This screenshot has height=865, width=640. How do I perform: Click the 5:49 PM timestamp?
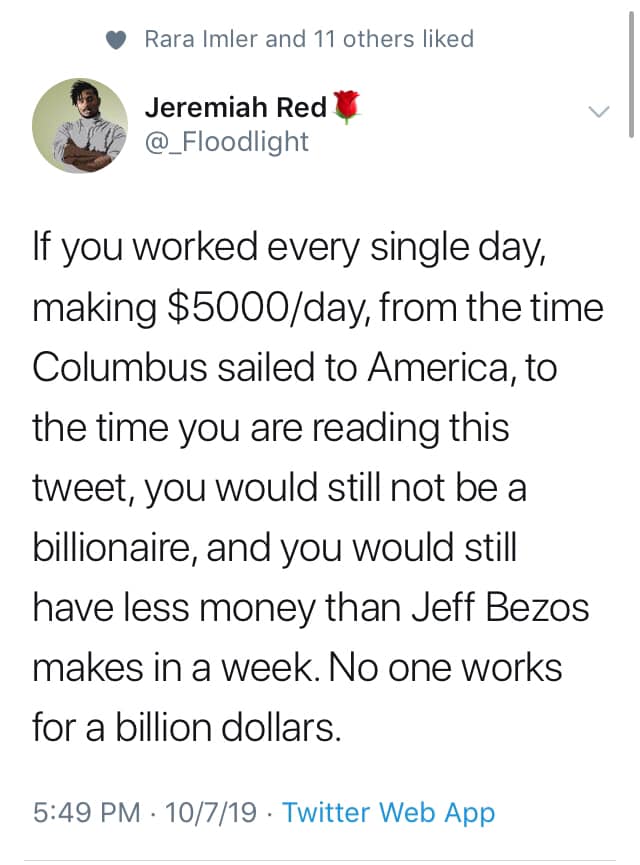tap(87, 813)
